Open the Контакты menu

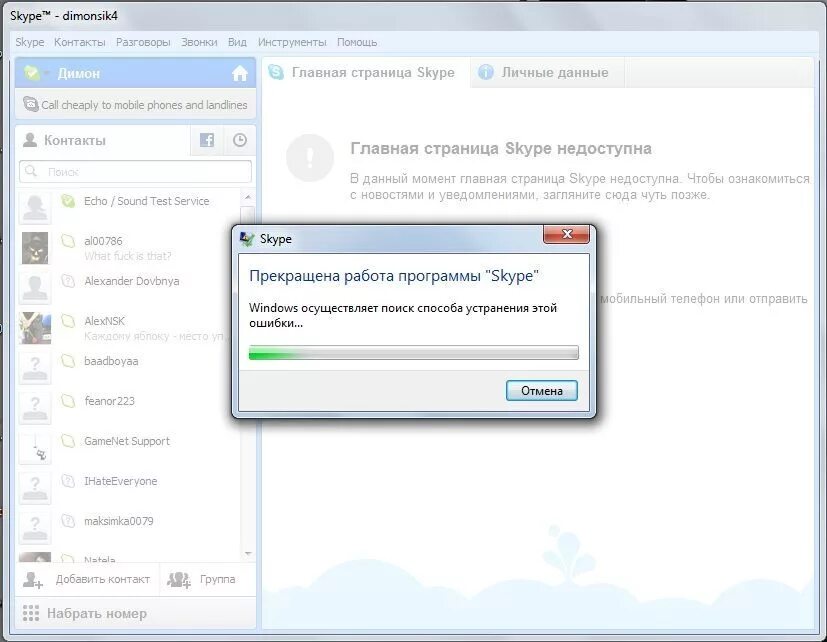pos(80,42)
